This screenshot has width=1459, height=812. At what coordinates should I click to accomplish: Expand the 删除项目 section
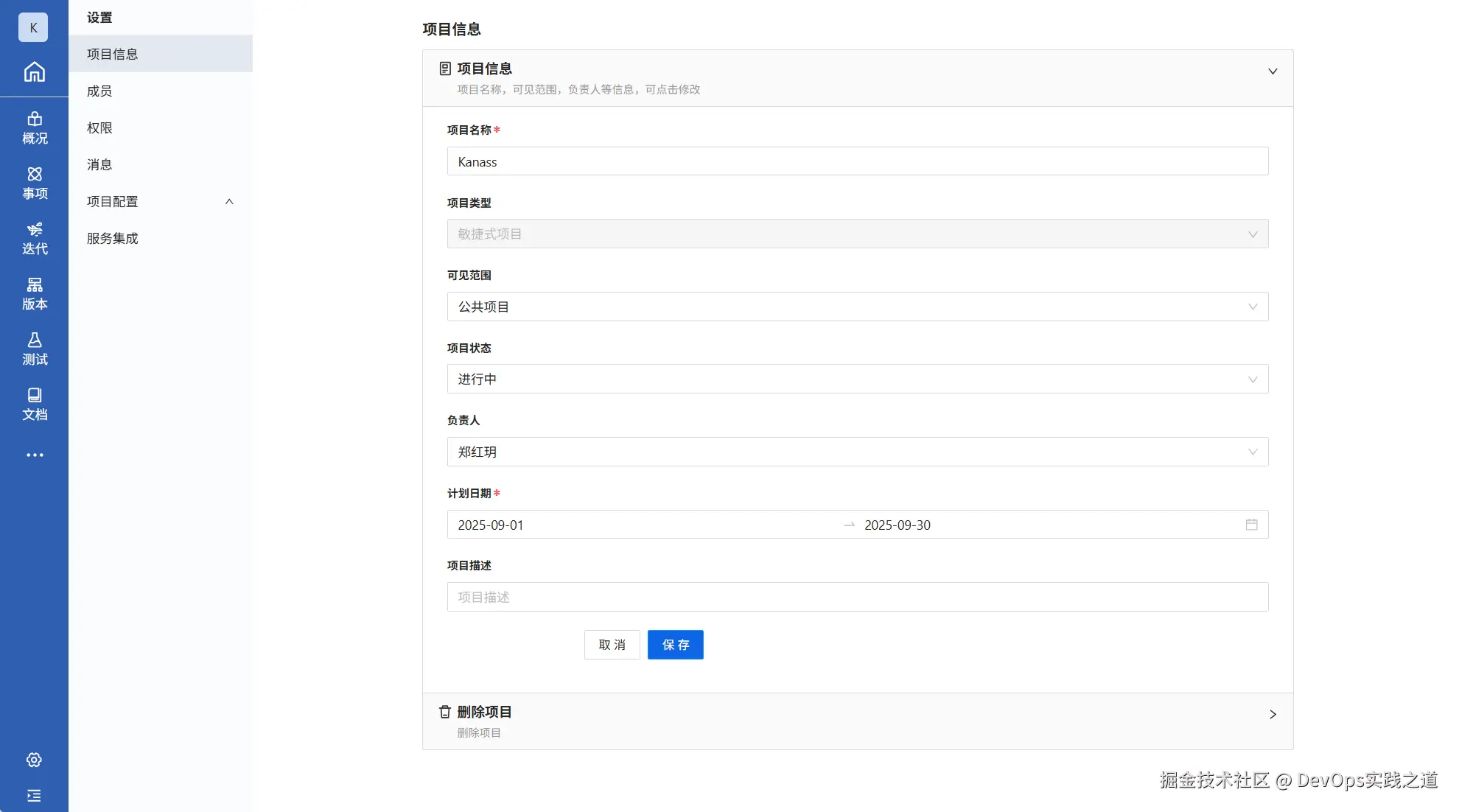pos(1272,714)
